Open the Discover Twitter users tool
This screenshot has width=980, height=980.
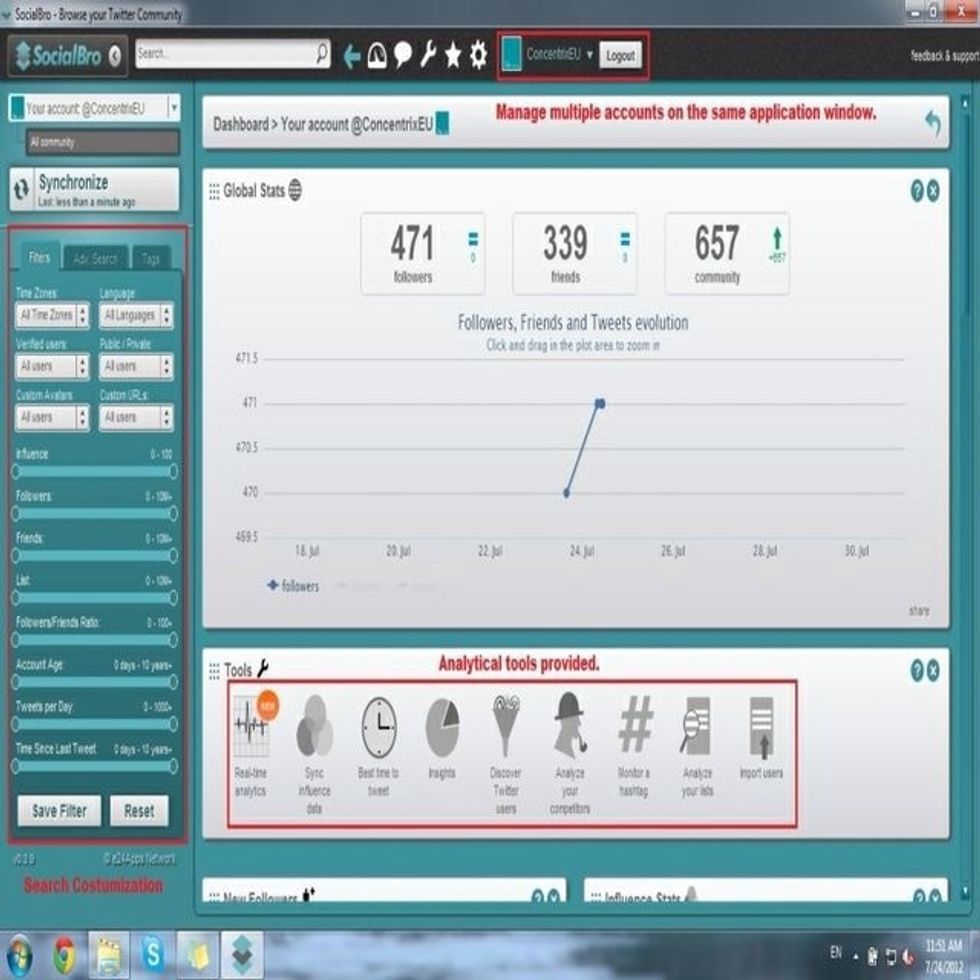coord(506,728)
